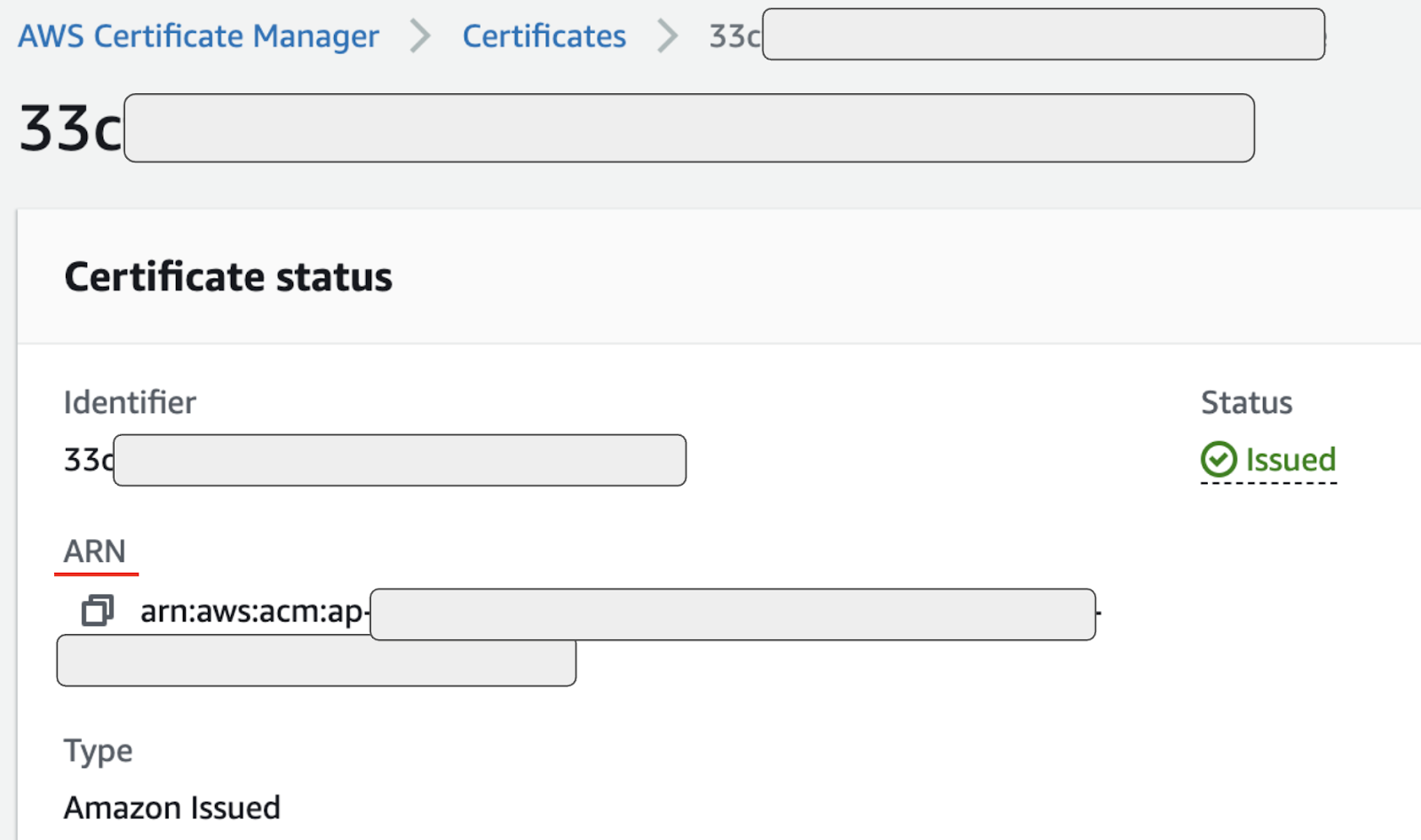Screen dimensions: 1421x840
Task: Click the chevron after Certificates breadcrumb
Action: click(668, 36)
